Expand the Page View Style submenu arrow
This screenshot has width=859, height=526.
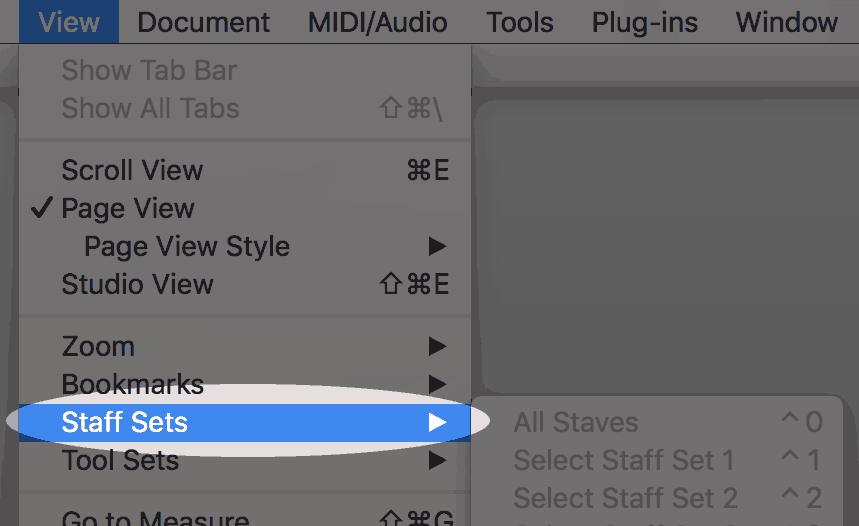tap(437, 246)
